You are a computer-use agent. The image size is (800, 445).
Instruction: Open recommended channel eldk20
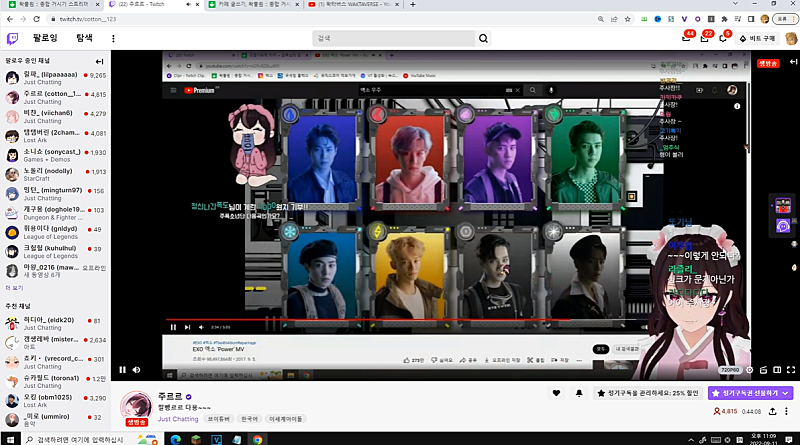tap(55, 324)
